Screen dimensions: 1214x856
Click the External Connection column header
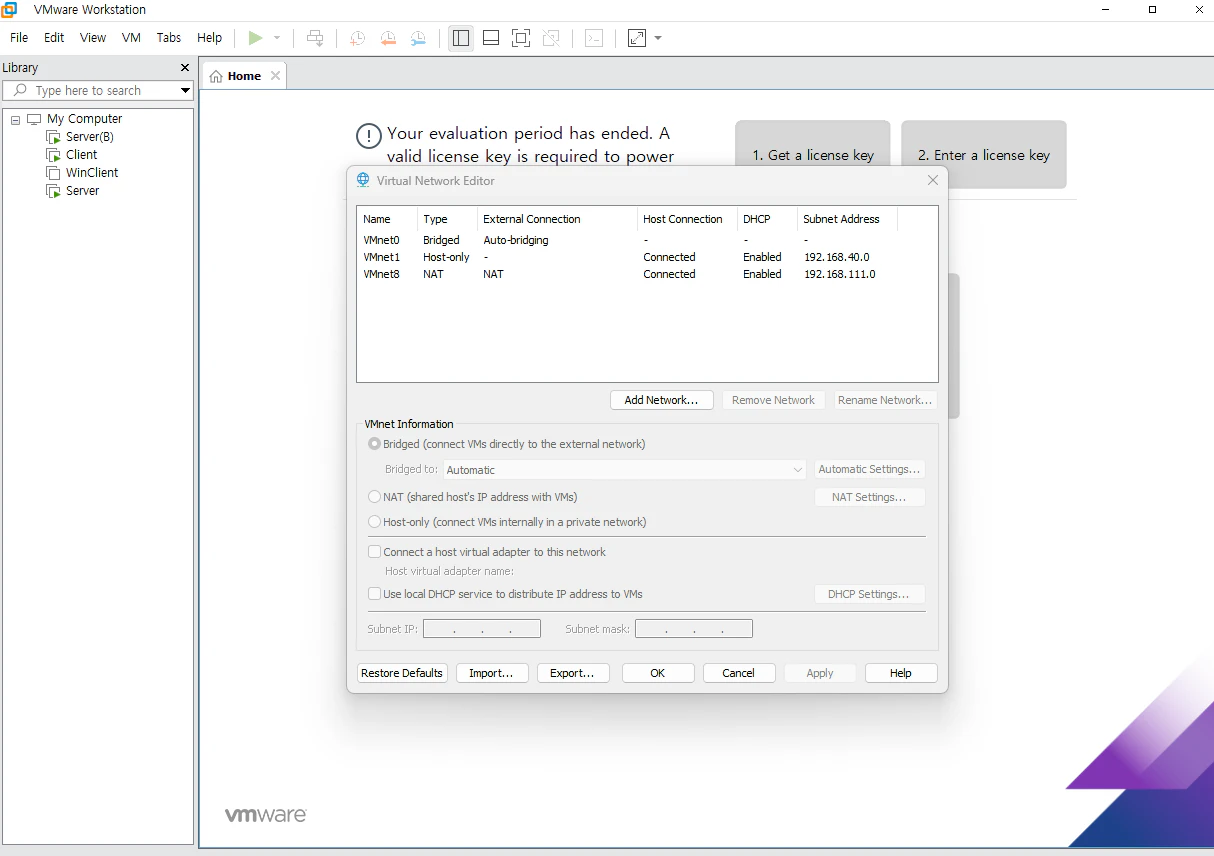557,219
